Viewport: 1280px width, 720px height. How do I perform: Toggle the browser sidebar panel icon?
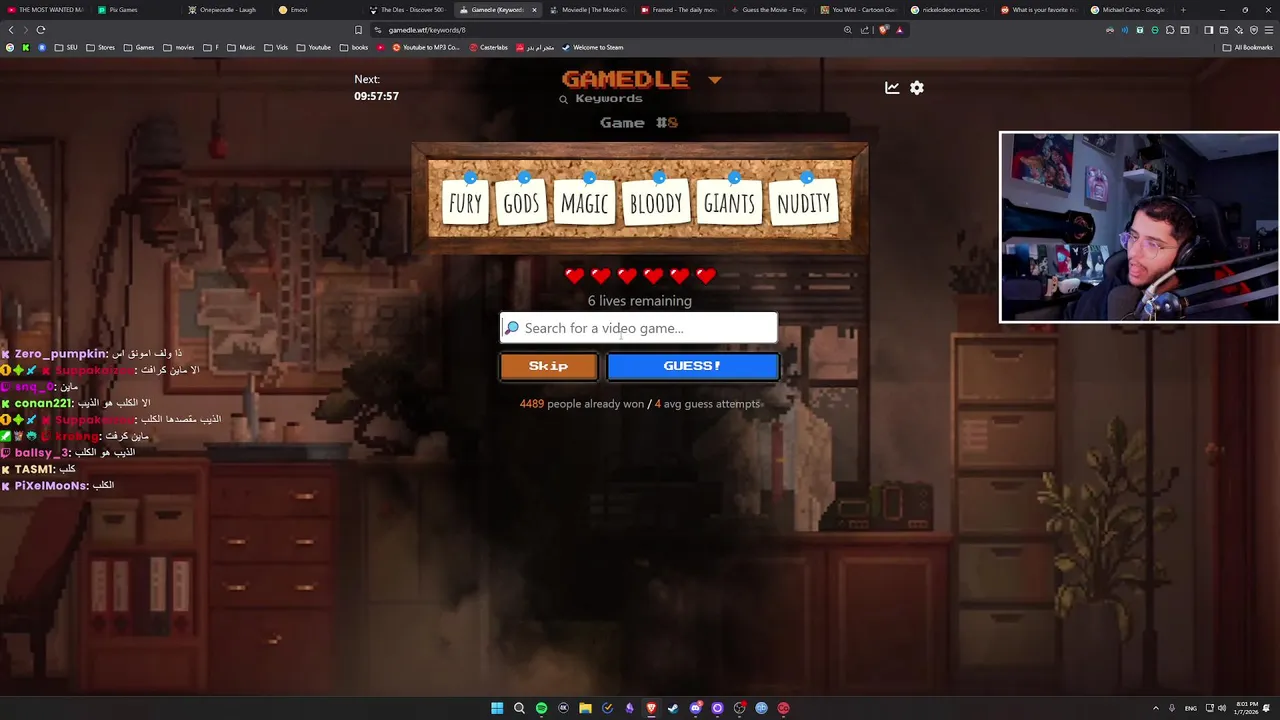point(1208,30)
